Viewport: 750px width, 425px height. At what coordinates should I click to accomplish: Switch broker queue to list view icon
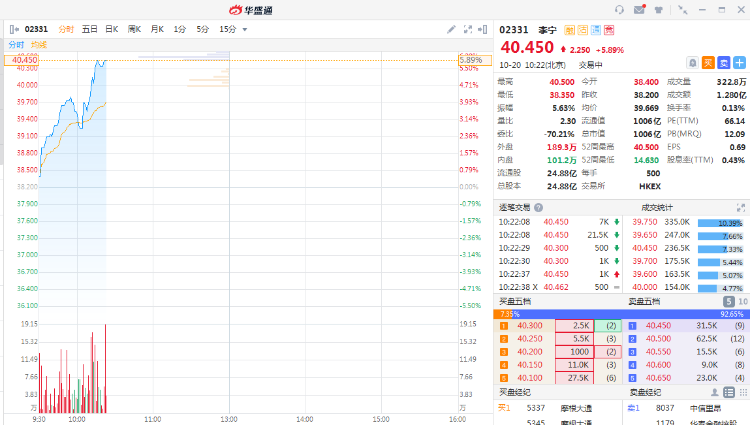pos(729,392)
